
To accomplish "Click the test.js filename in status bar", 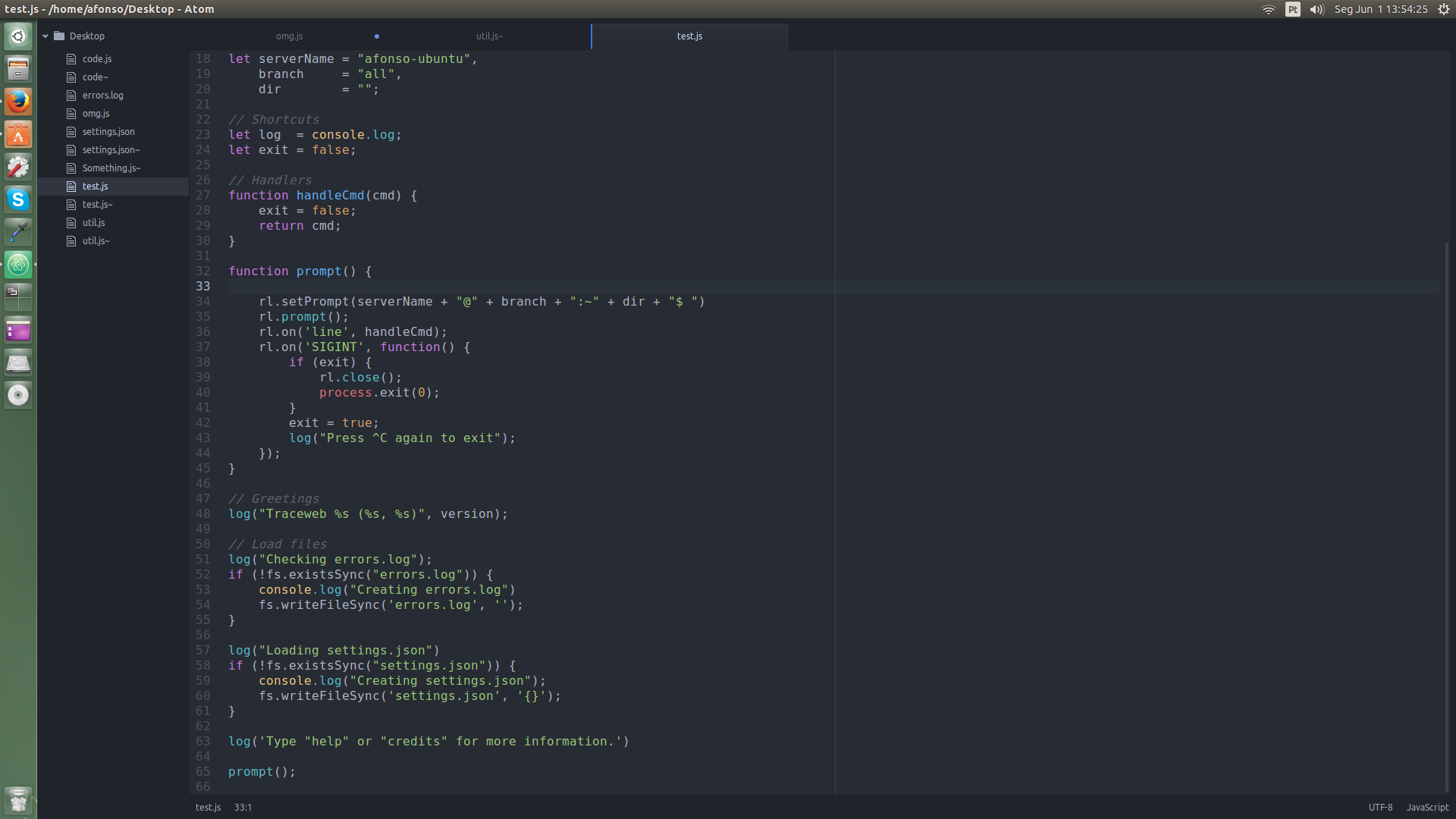I will tap(208, 807).
